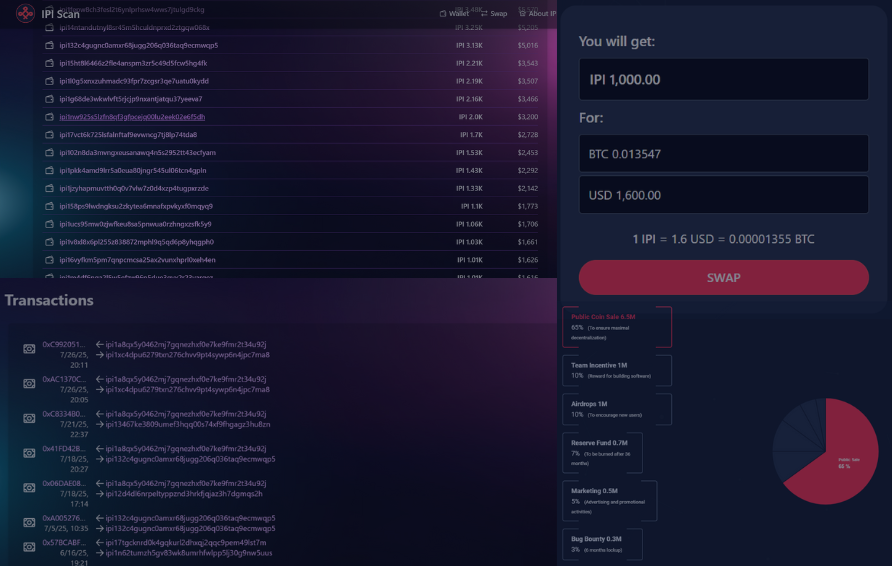Open the Wallet nav item

pyautogui.click(x=454, y=14)
